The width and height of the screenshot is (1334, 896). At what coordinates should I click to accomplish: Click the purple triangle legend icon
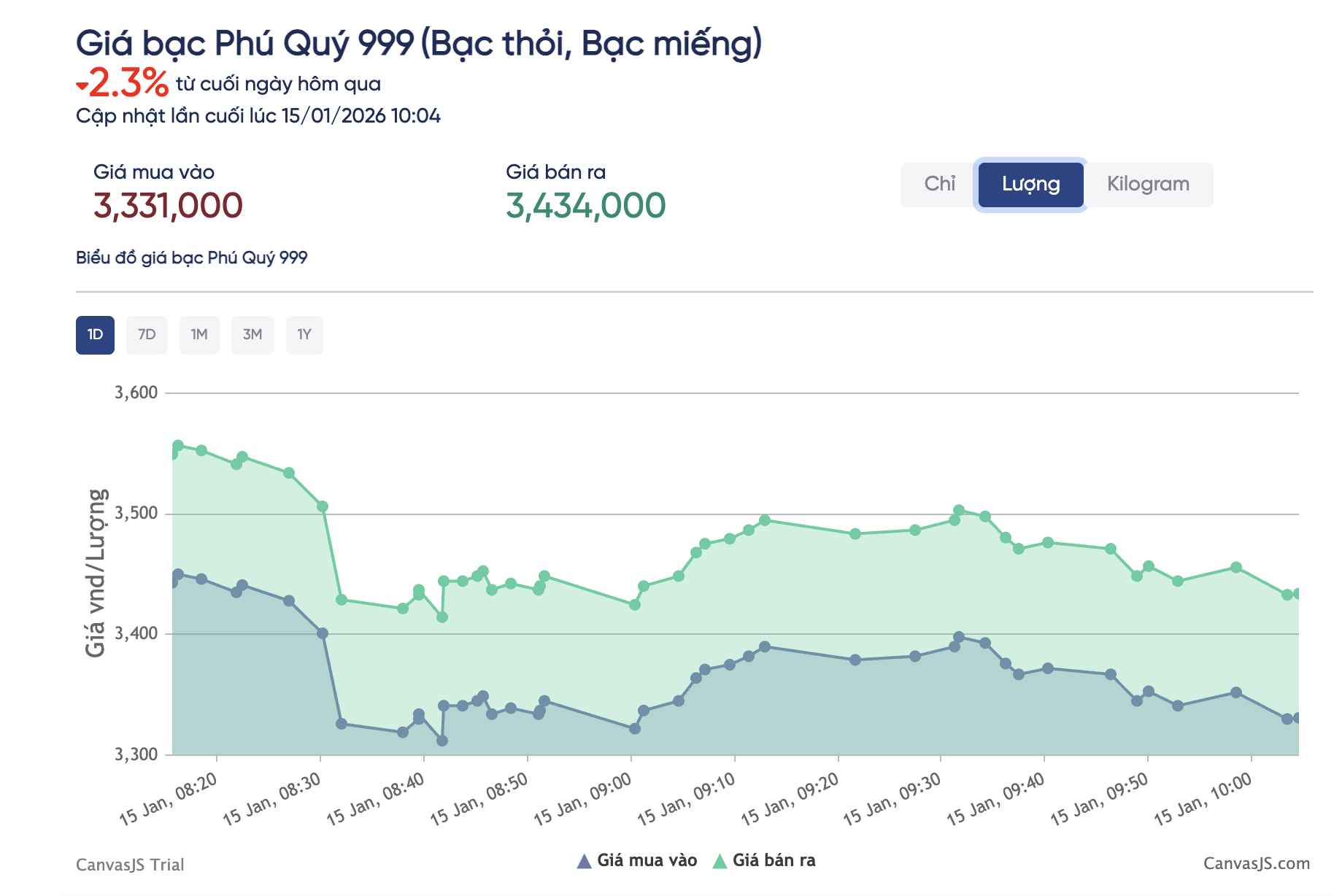pos(584,860)
